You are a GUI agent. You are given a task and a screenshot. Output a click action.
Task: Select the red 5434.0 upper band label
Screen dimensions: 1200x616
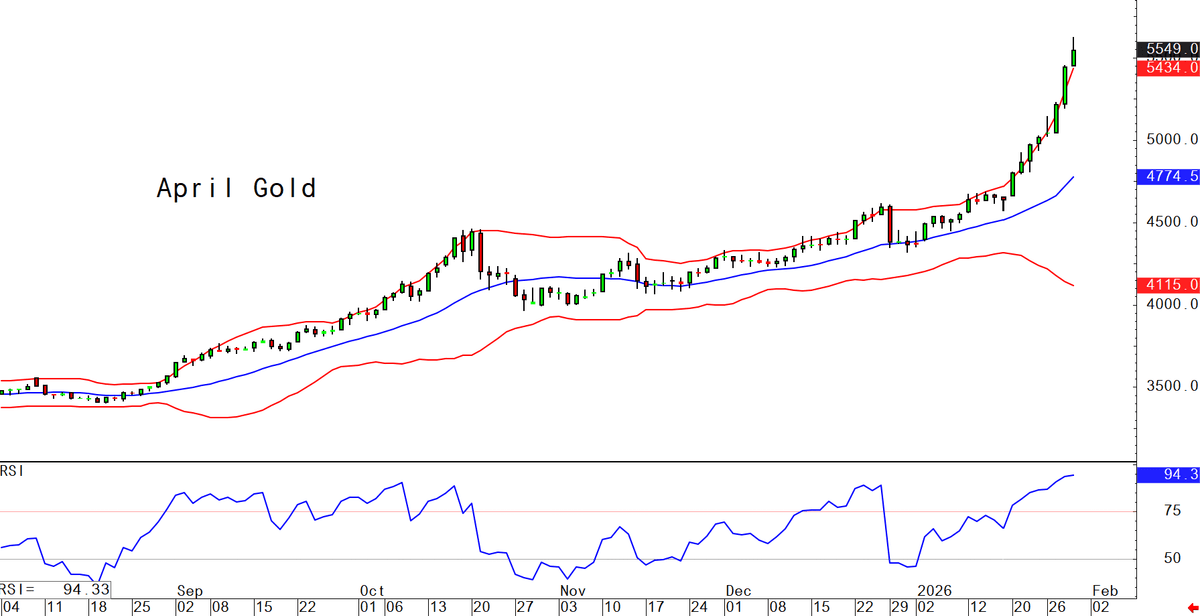point(1167,67)
